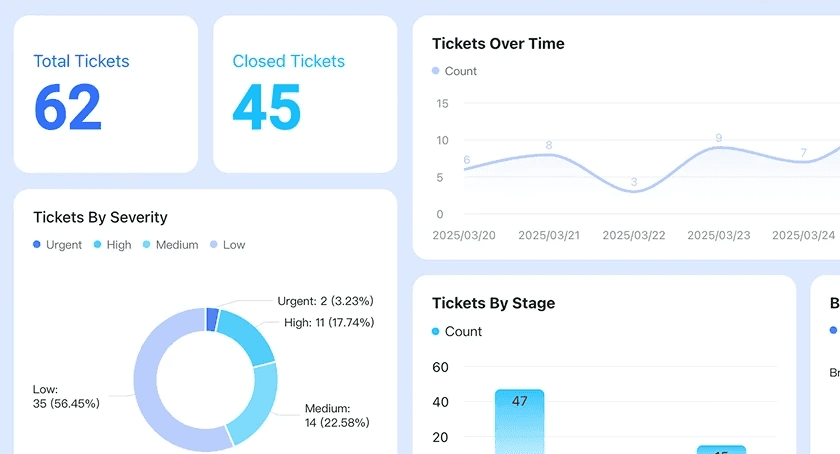The height and width of the screenshot is (454, 840).
Task: Click the 2025/03/21 axis date
Action: tap(549, 235)
